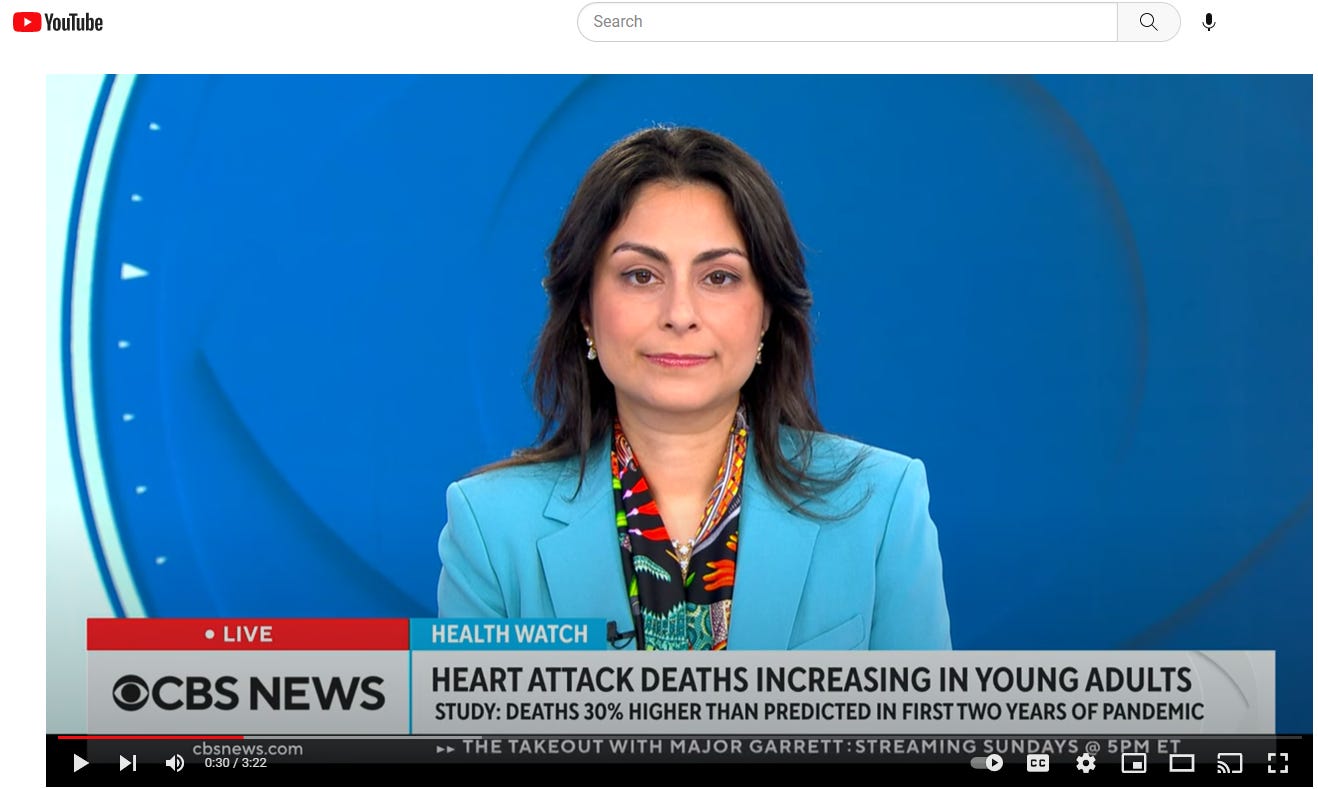Enter full screen mode
This screenshot has width=1318, height=789.
[x=1278, y=763]
